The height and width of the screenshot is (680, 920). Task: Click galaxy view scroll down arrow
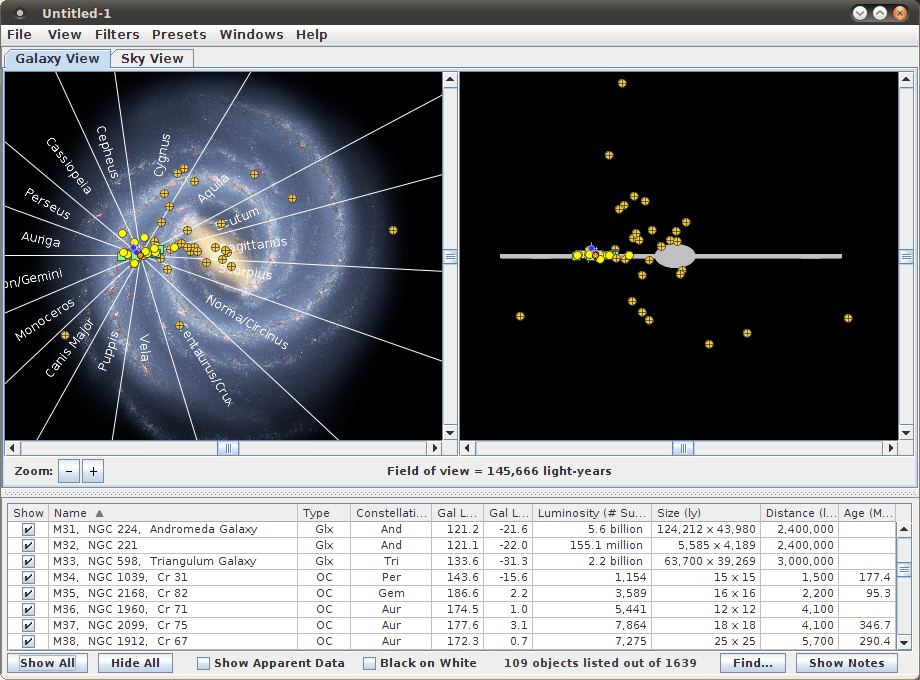450,433
